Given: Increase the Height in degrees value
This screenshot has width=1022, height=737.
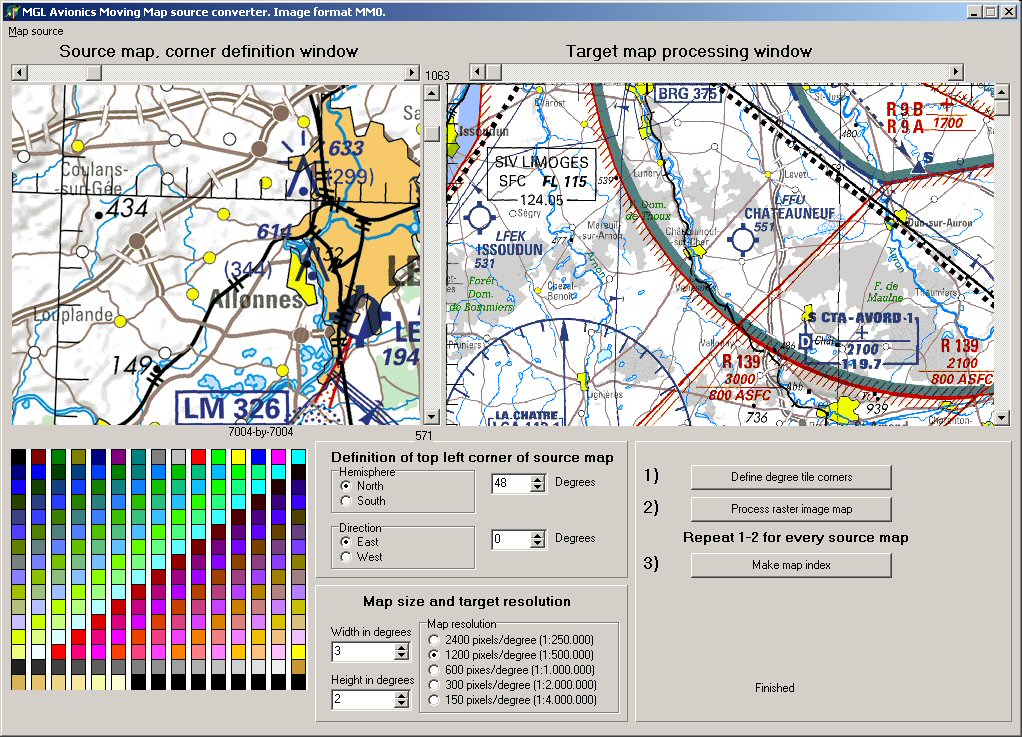Looking at the screenshot, I should (402, 695).
